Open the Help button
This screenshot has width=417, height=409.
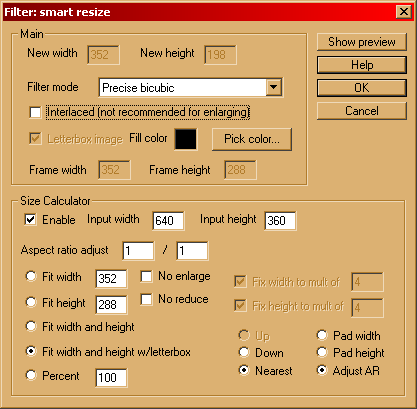pyautogui.click(x=362, y=65)
